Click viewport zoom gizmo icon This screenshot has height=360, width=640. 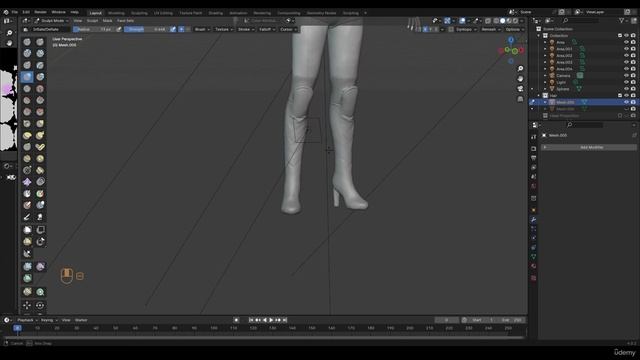[x=520, y=69]
